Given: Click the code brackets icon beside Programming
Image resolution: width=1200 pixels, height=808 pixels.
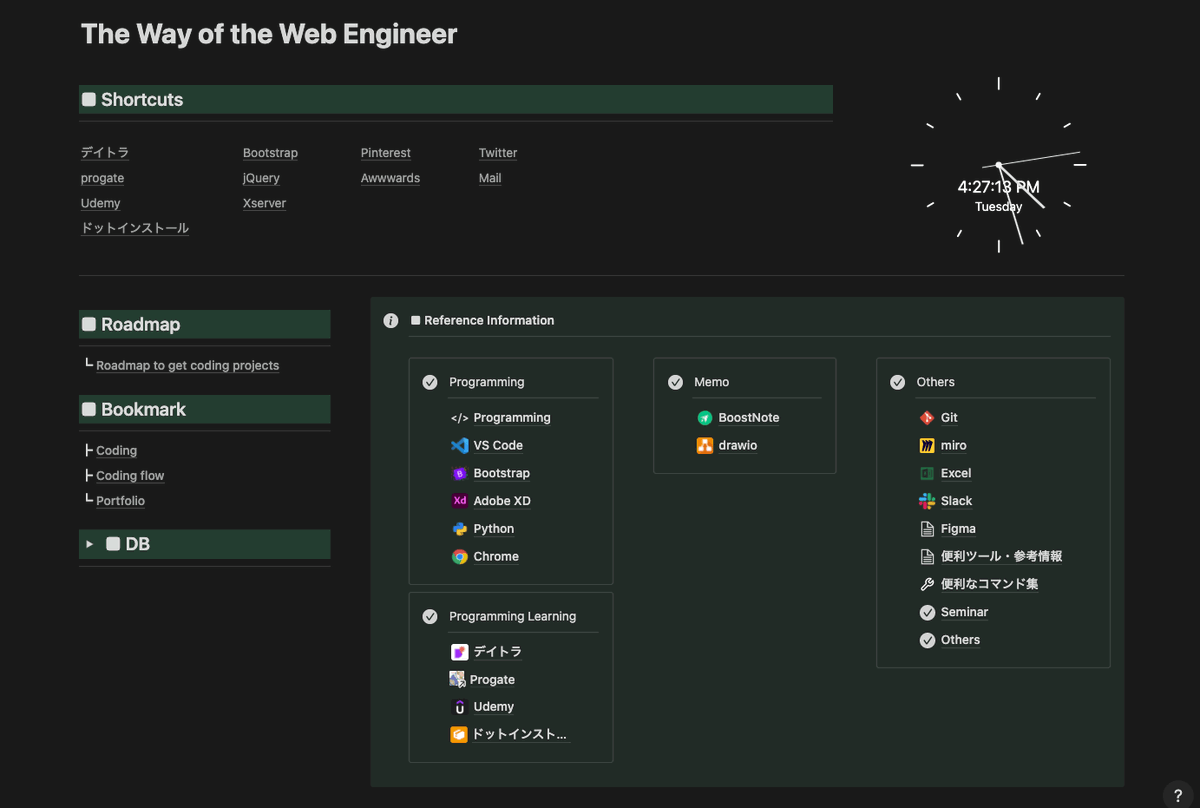Looking at the screenshot, I should pos(459,418).
